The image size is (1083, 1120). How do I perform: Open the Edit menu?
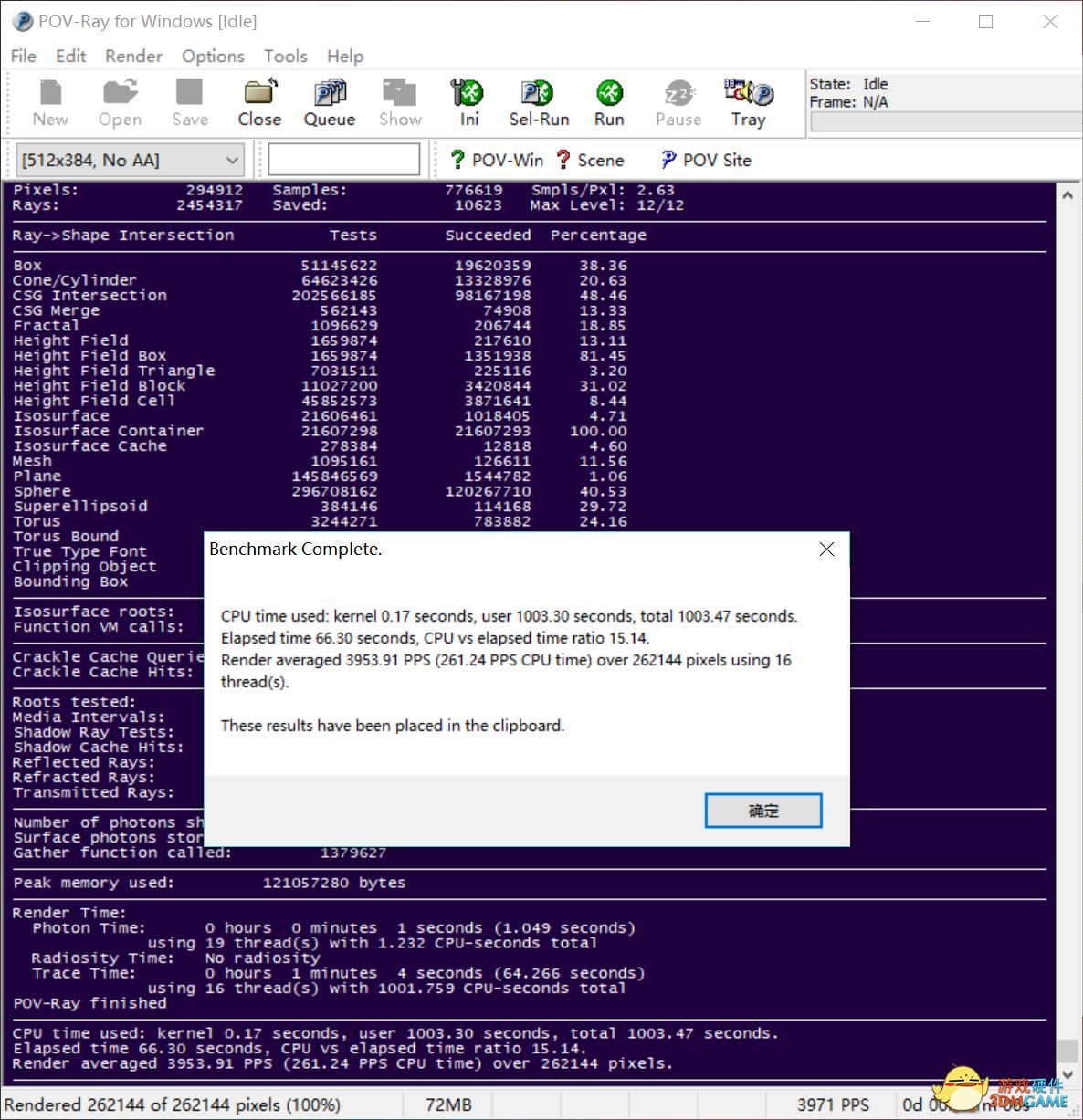tap(71, 56)
